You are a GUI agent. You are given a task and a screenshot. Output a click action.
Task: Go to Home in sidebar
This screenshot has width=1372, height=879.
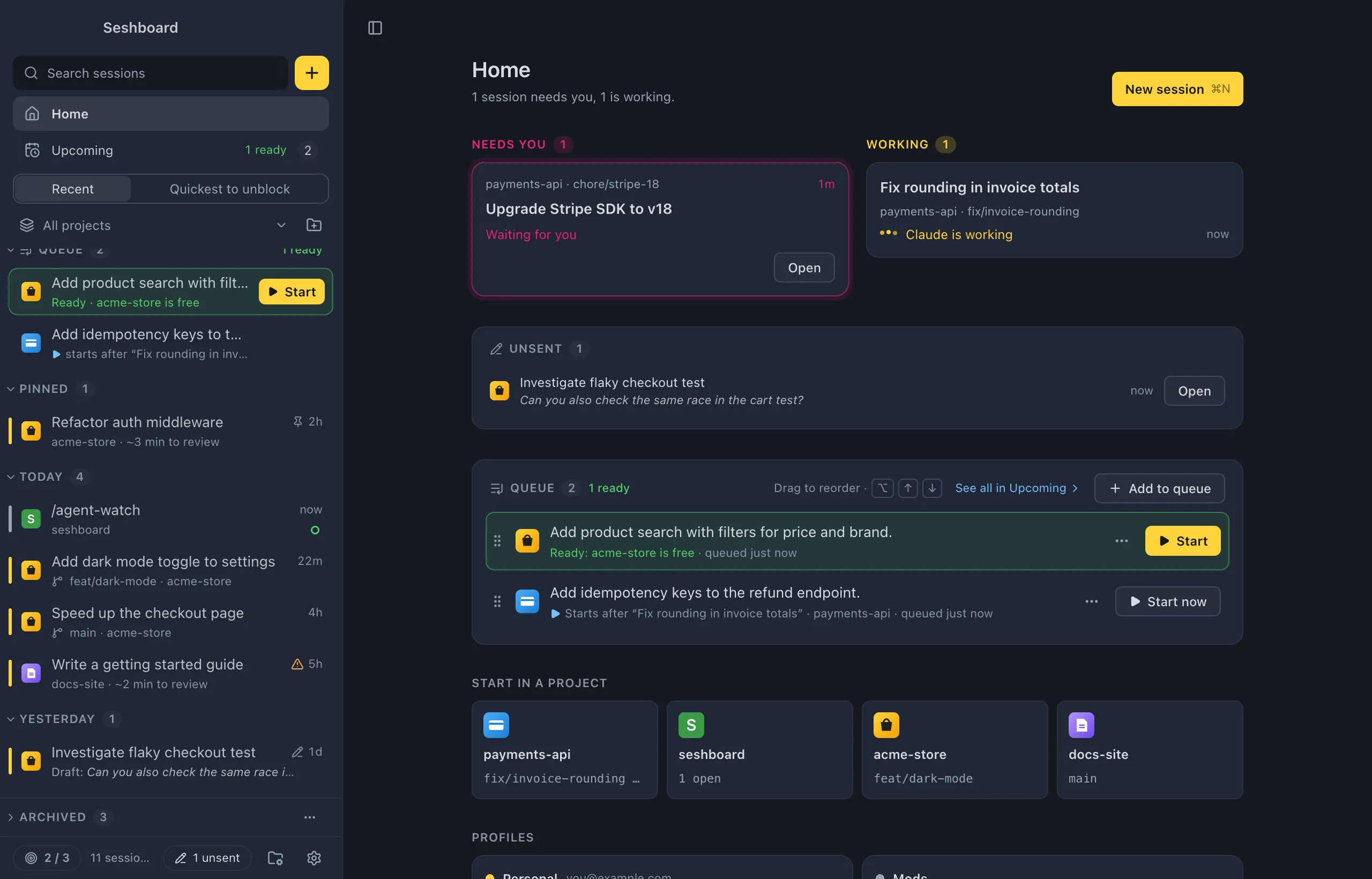[170, 114]
